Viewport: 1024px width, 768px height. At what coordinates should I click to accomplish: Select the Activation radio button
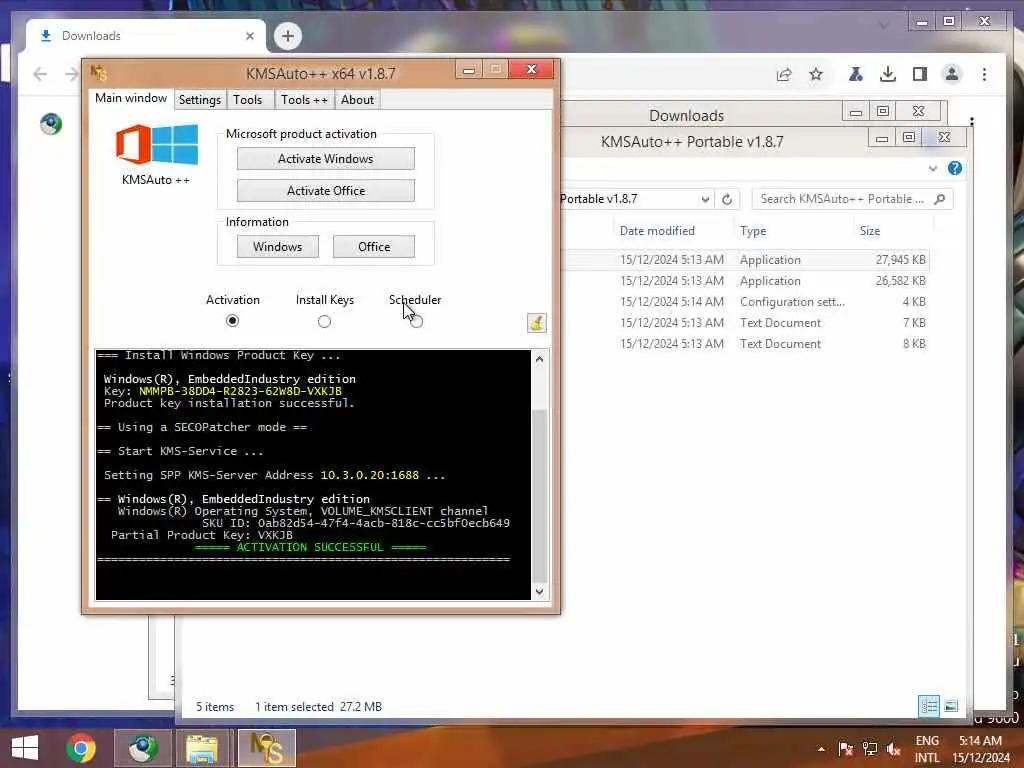tap(232, 321)
